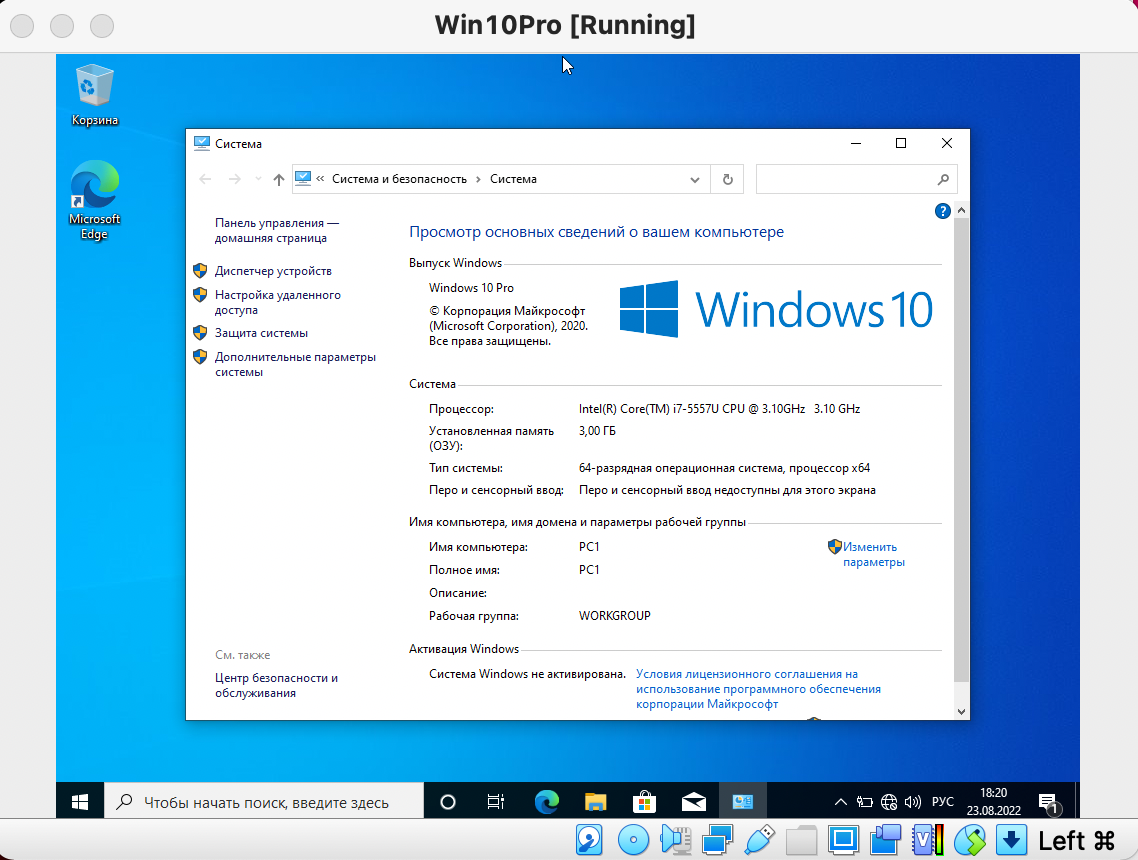Click the arrow after Система и безопасность
The image size is (1138, 860).
coord(478,179)
